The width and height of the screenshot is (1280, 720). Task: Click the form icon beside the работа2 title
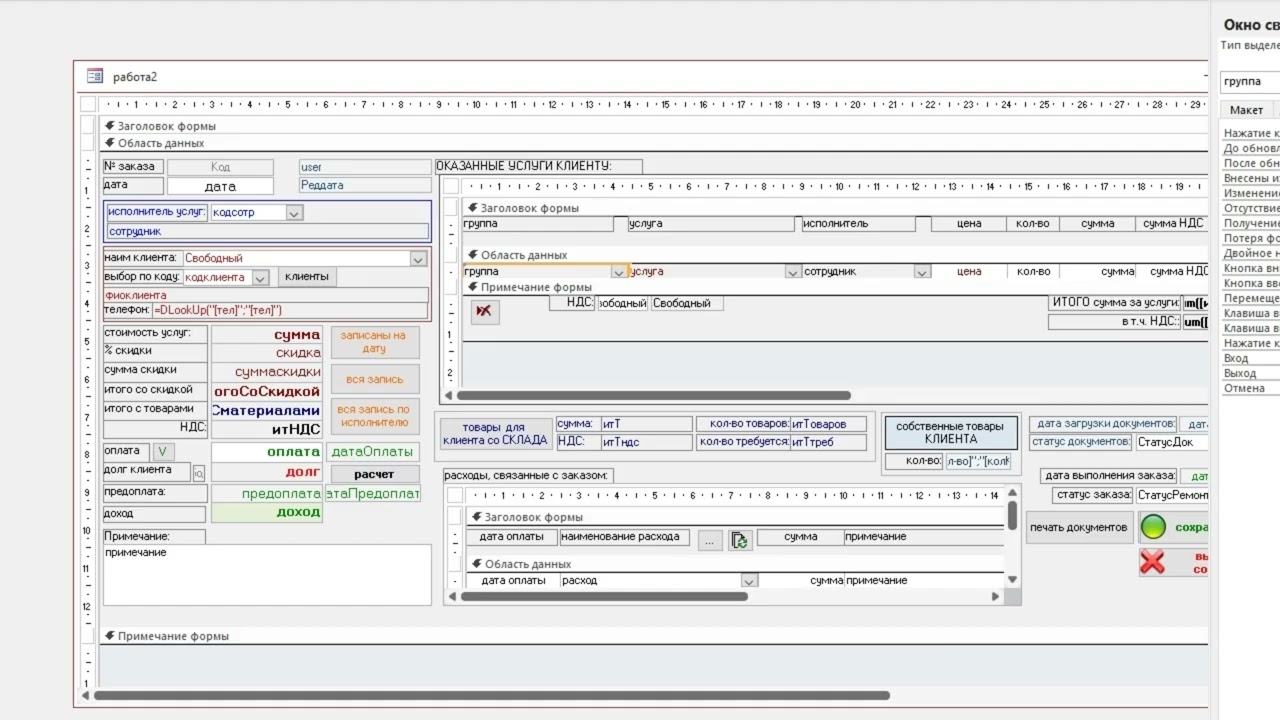[95, 76]
